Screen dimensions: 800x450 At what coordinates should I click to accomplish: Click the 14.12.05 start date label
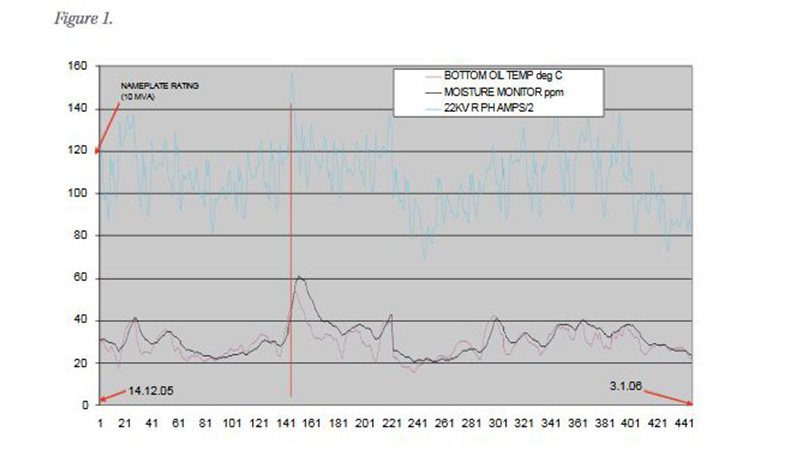(153, 390)
